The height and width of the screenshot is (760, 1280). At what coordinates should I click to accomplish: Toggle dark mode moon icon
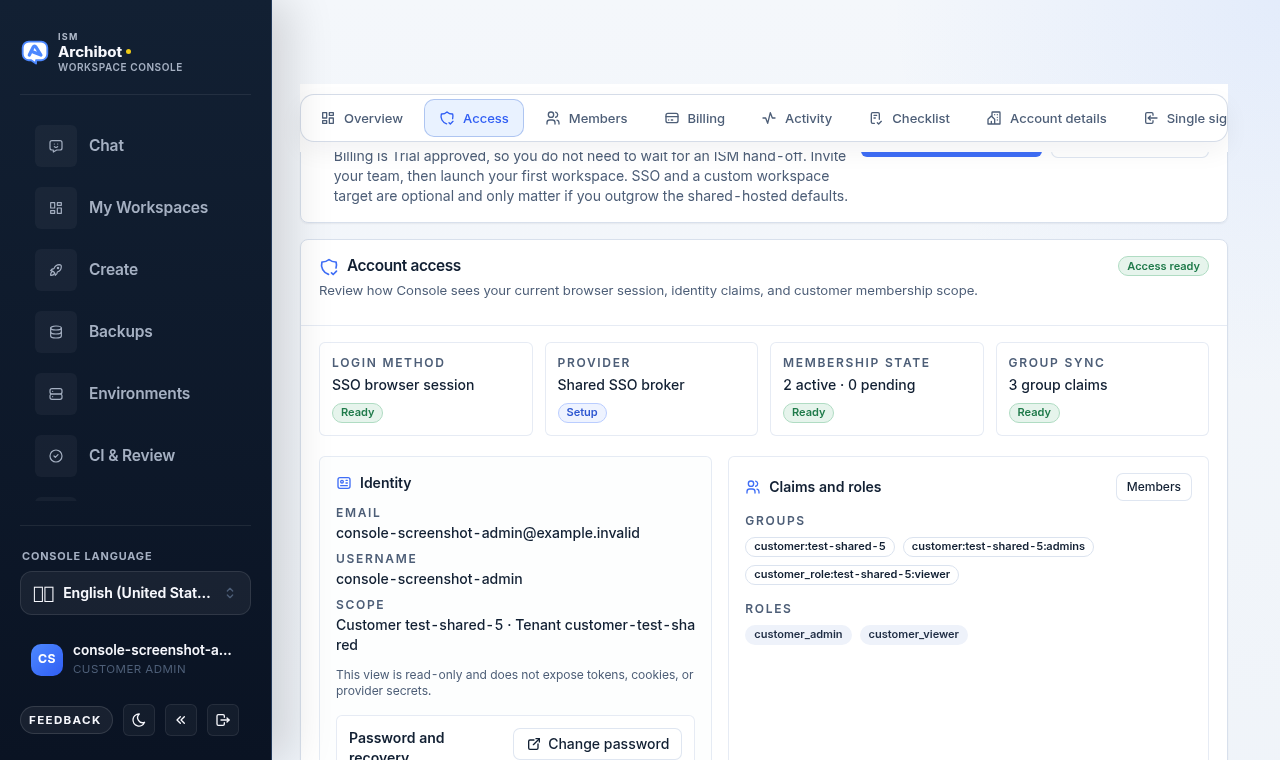(x=139, y=720)
